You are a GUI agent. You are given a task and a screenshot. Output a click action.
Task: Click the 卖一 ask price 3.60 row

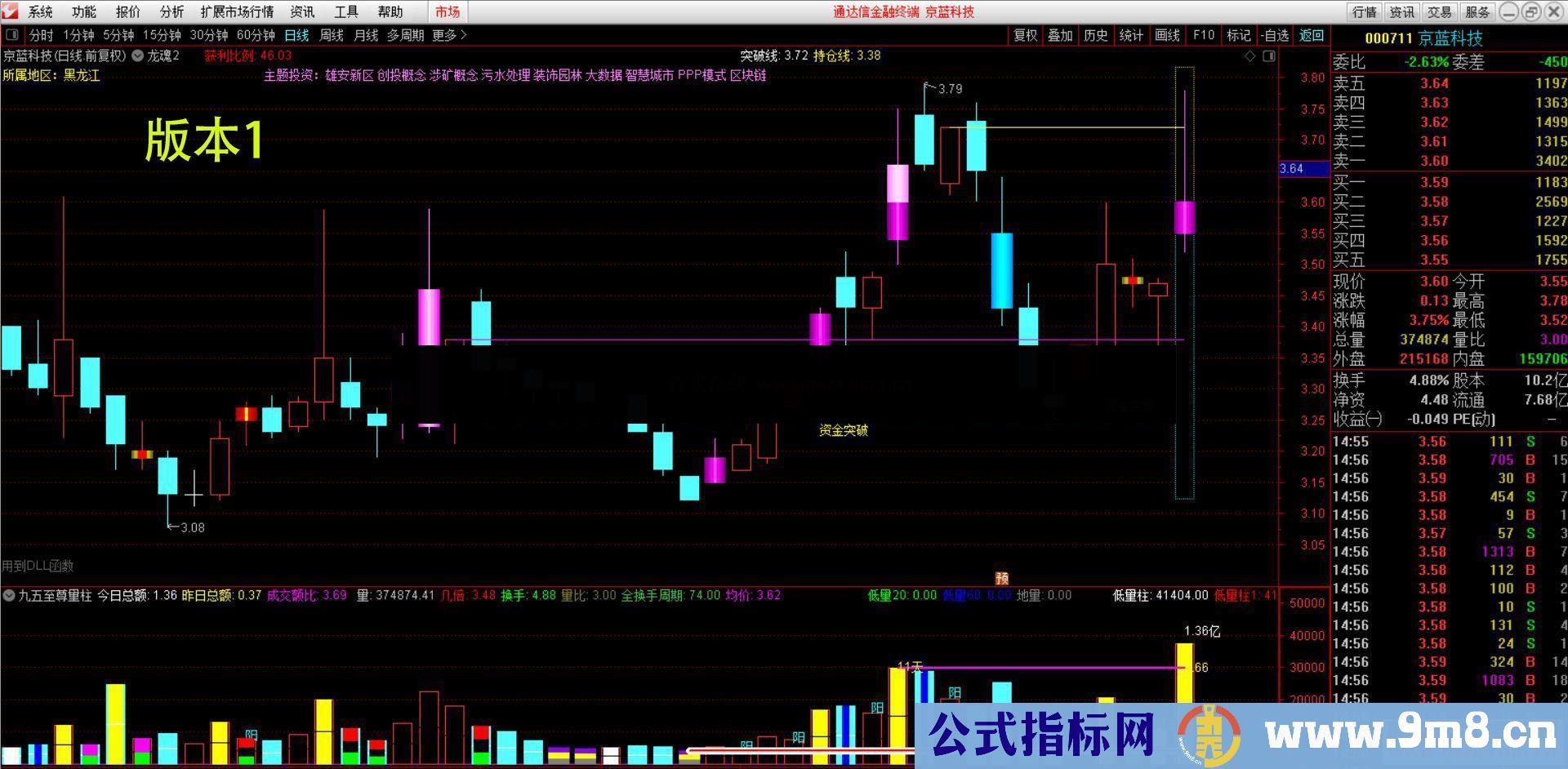pyautogui.click(x=1450, y=161)
